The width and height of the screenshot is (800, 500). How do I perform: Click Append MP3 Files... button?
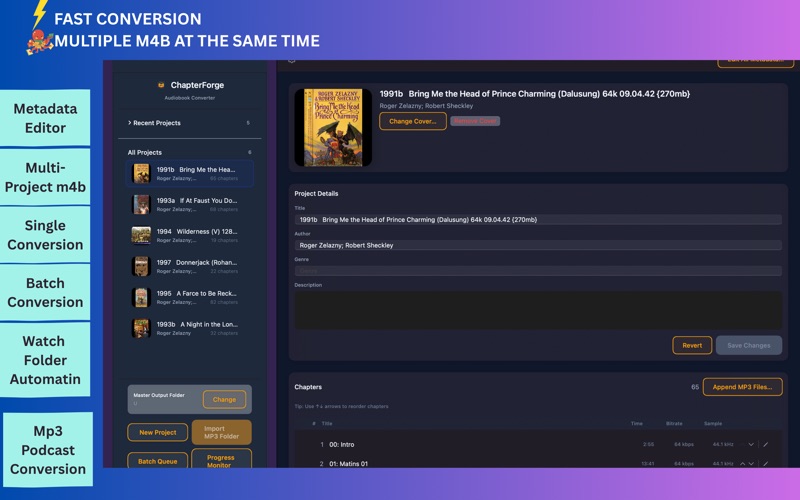[x=742, y=387]
